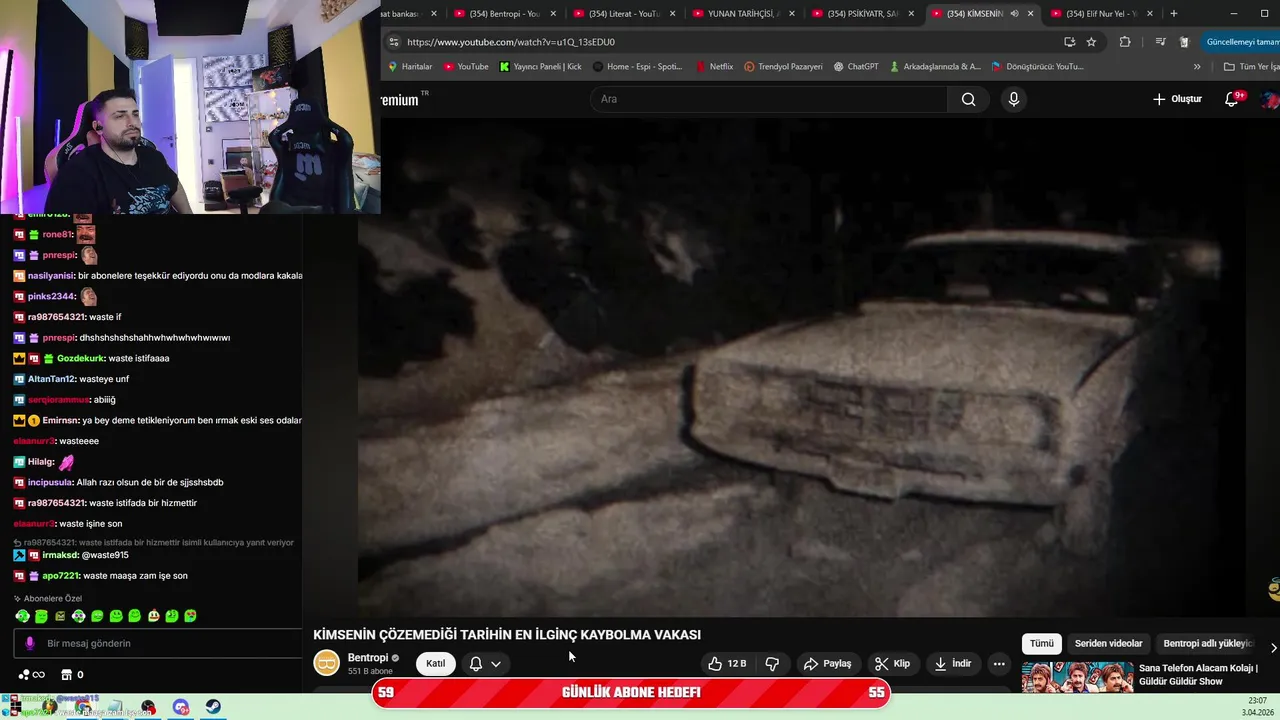The image size is (1280, 720).
Task: Open the media control icon in toolbar
Action: (x=1160, y=42)
